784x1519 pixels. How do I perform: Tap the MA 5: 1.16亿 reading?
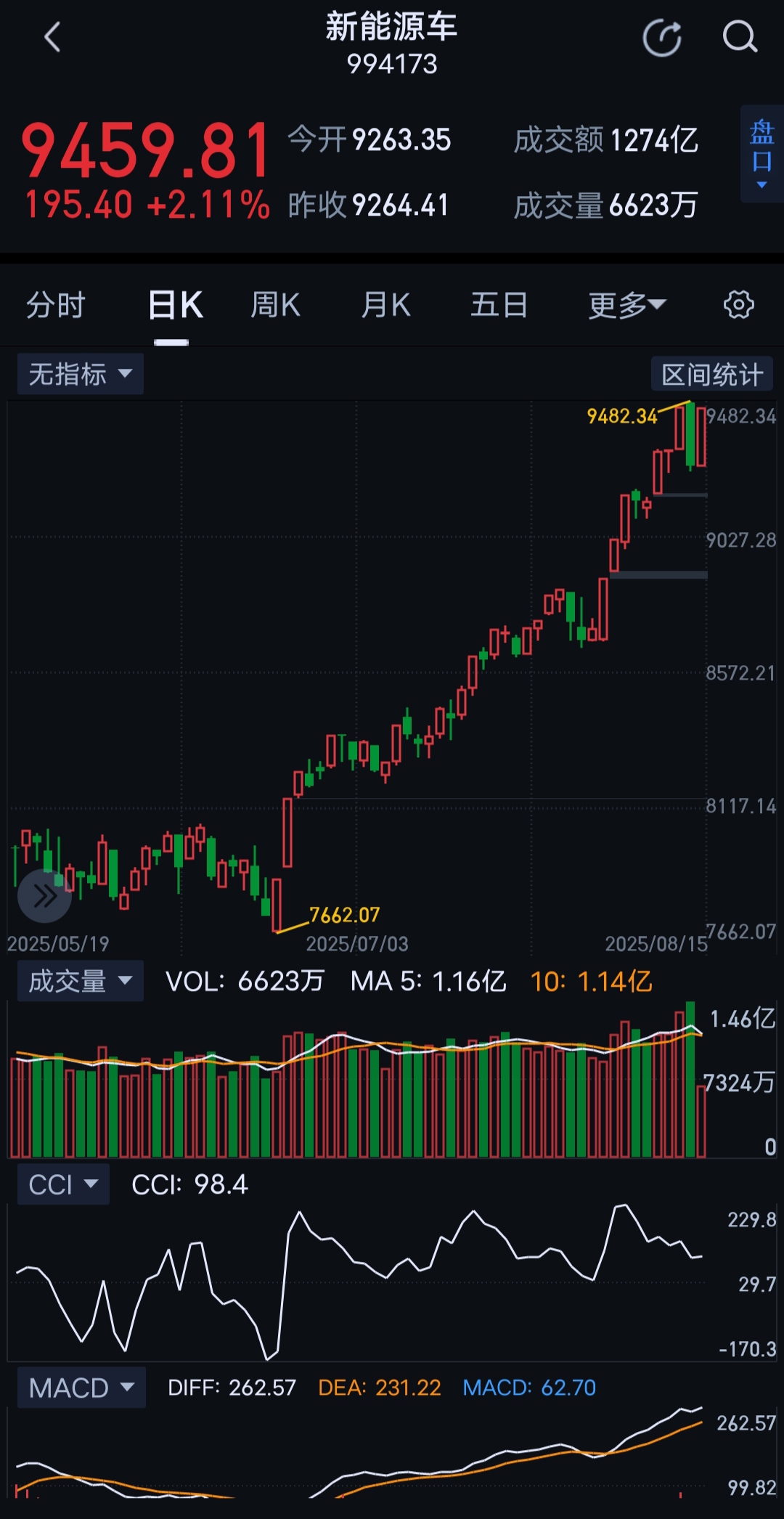pyautogui.click(x=428, y=982)
